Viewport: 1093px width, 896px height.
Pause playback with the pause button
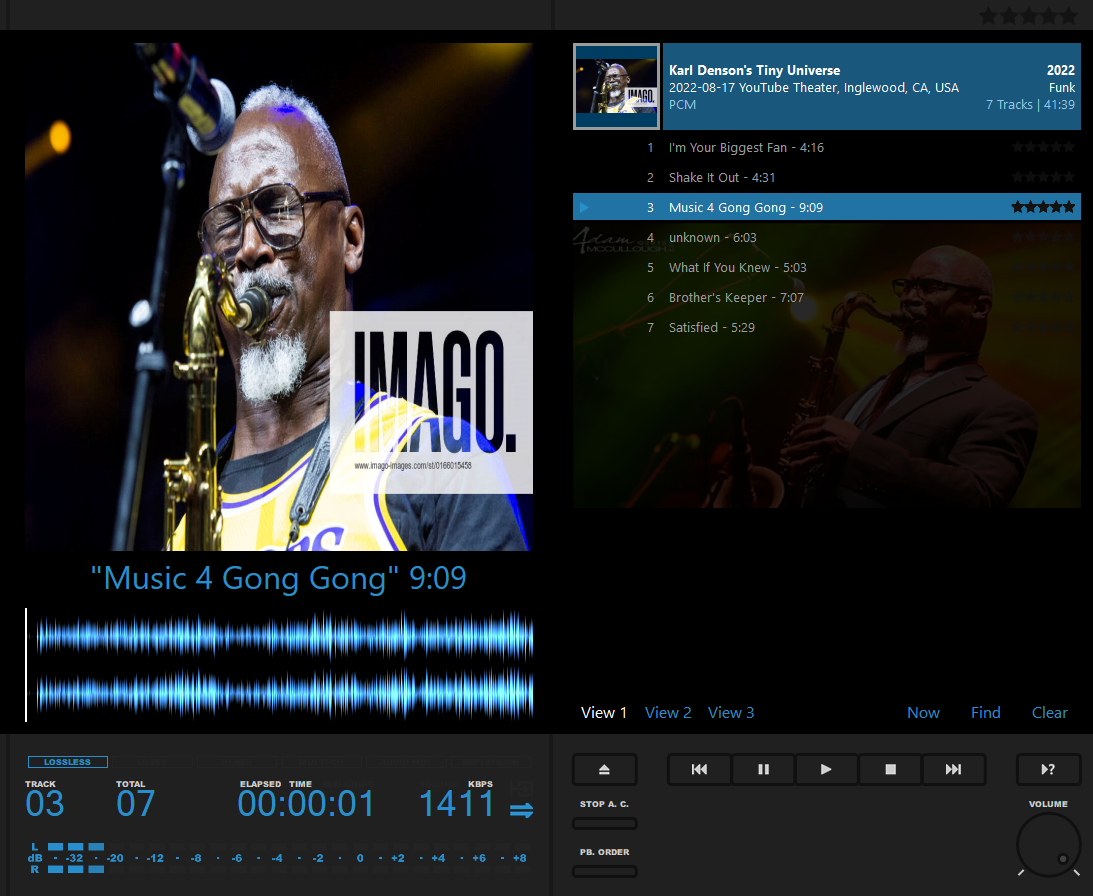point(763,769)
